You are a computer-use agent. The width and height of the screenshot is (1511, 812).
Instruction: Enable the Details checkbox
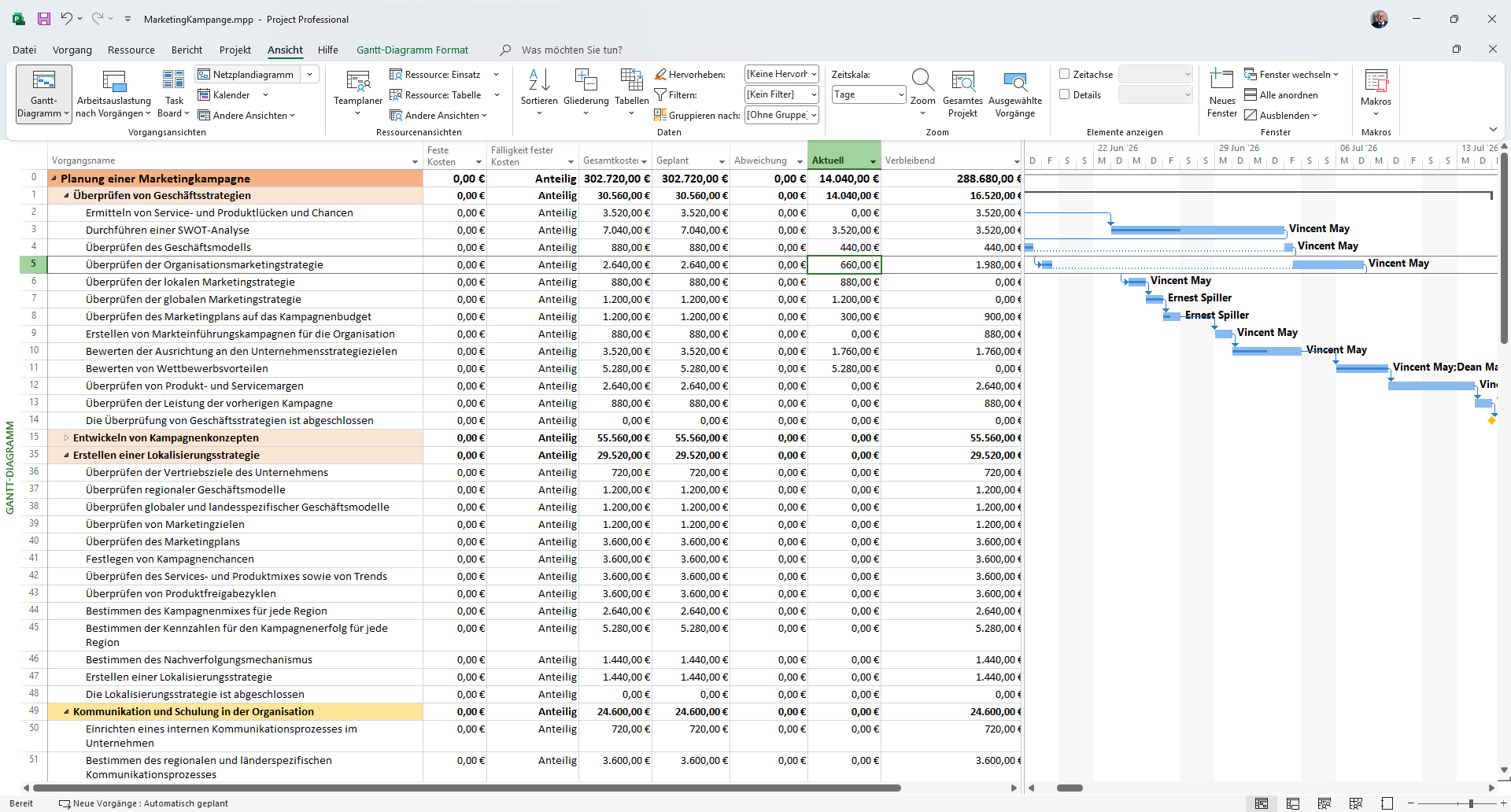click(x=1065, y=94)
